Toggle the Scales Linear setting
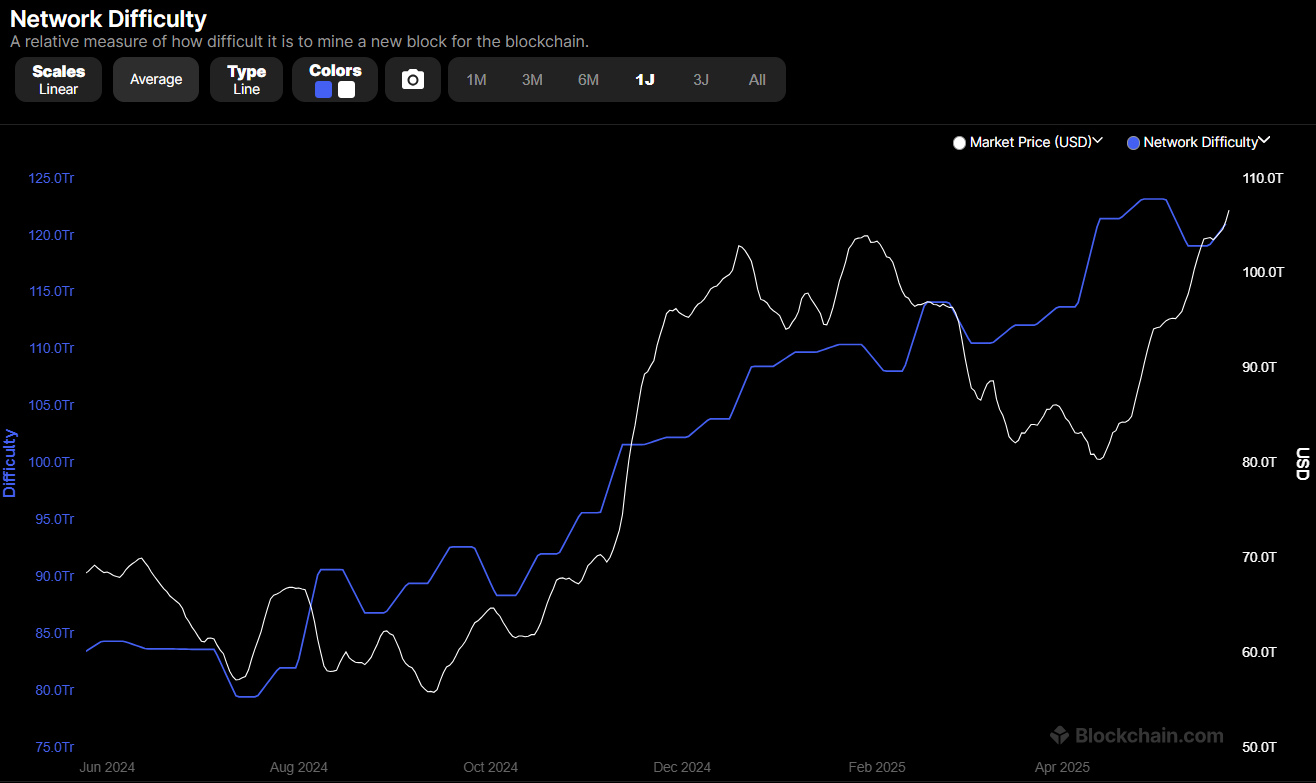This screenshot has width=1316, height=783. (59, 80)
